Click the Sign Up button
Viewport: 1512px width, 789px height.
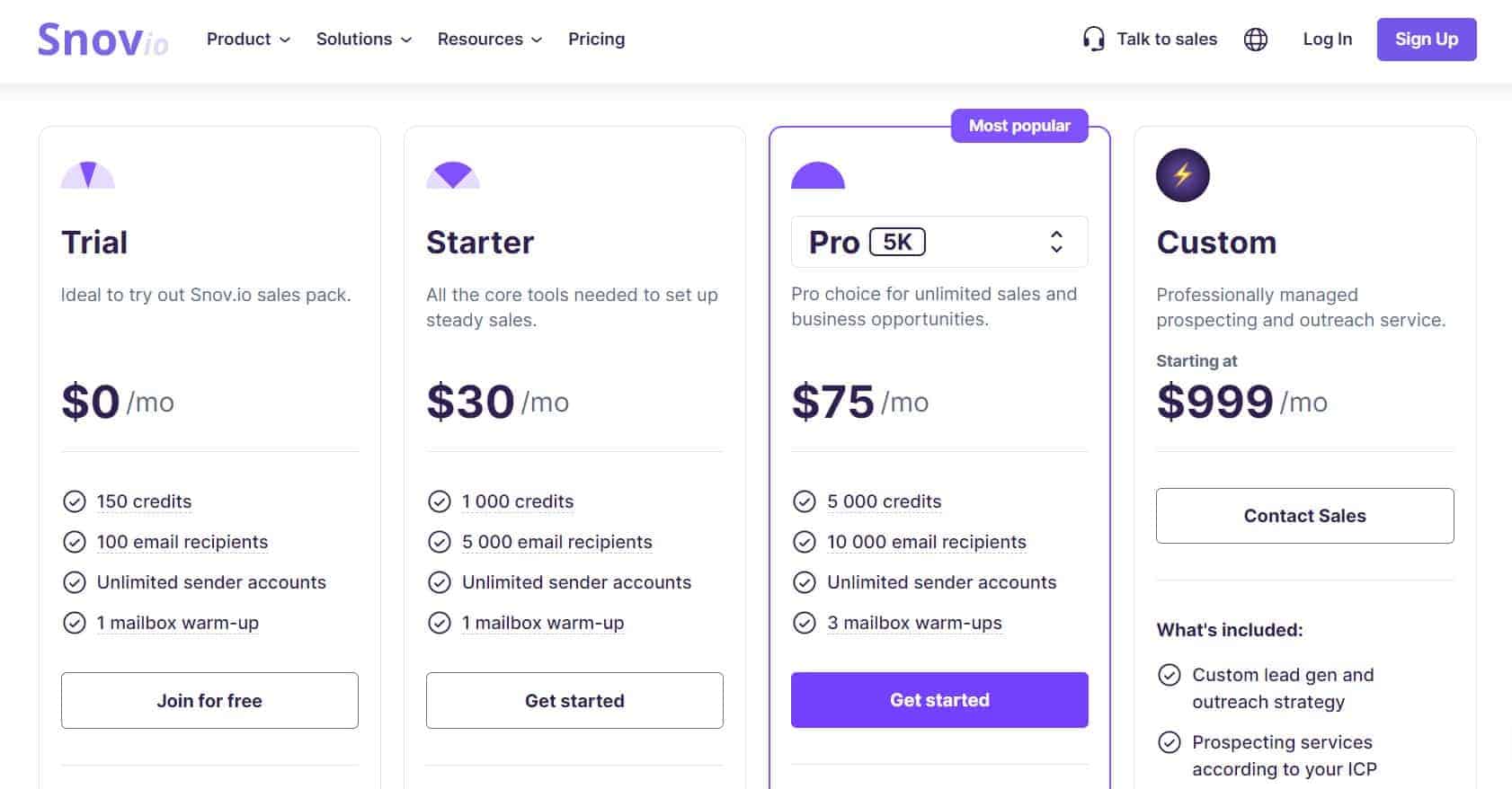pyautogui.click(x=1427, y=40)
